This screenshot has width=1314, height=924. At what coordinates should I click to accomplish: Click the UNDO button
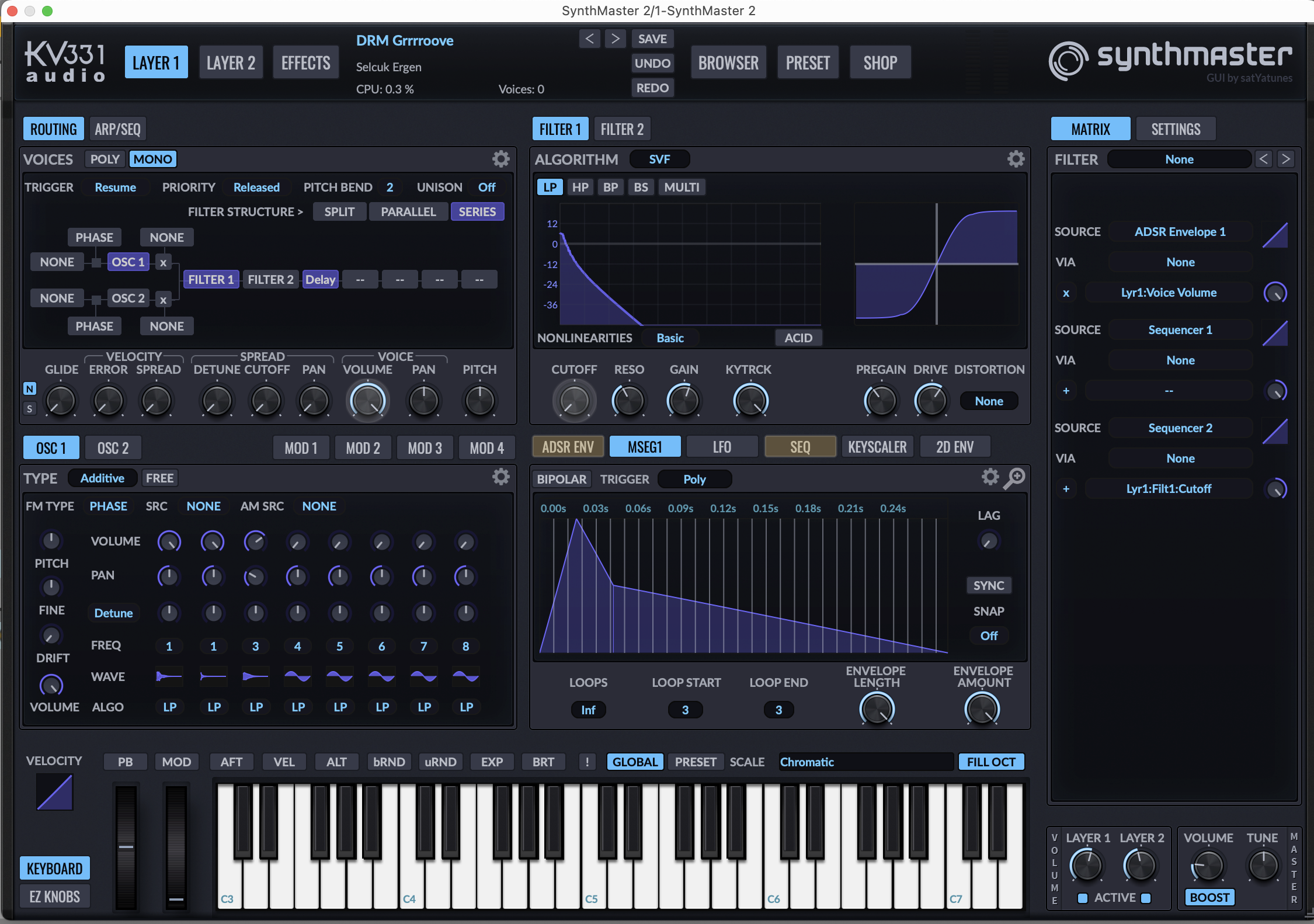[652, 63]
